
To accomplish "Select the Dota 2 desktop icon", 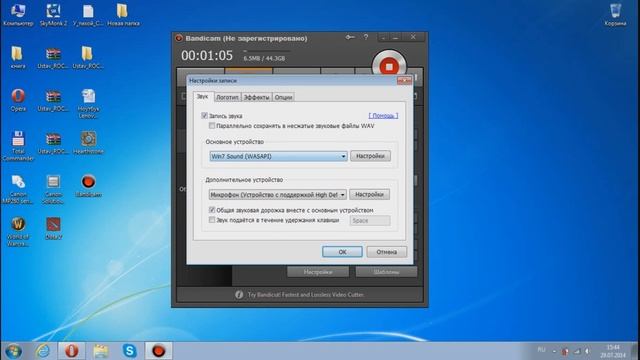I will [x=53, y=228].
